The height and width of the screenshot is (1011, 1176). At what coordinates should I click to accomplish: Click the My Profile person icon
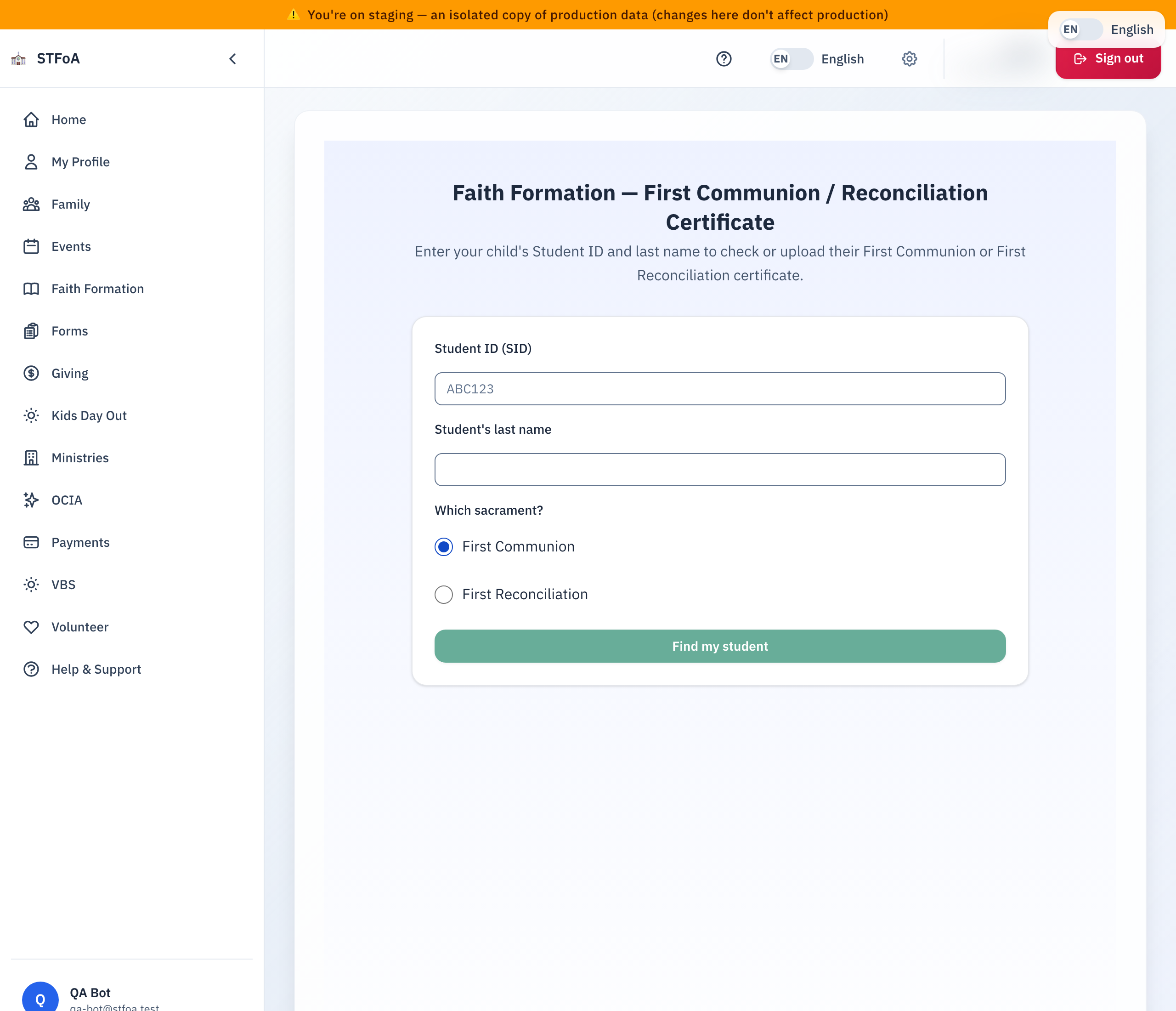coord(31,162)
